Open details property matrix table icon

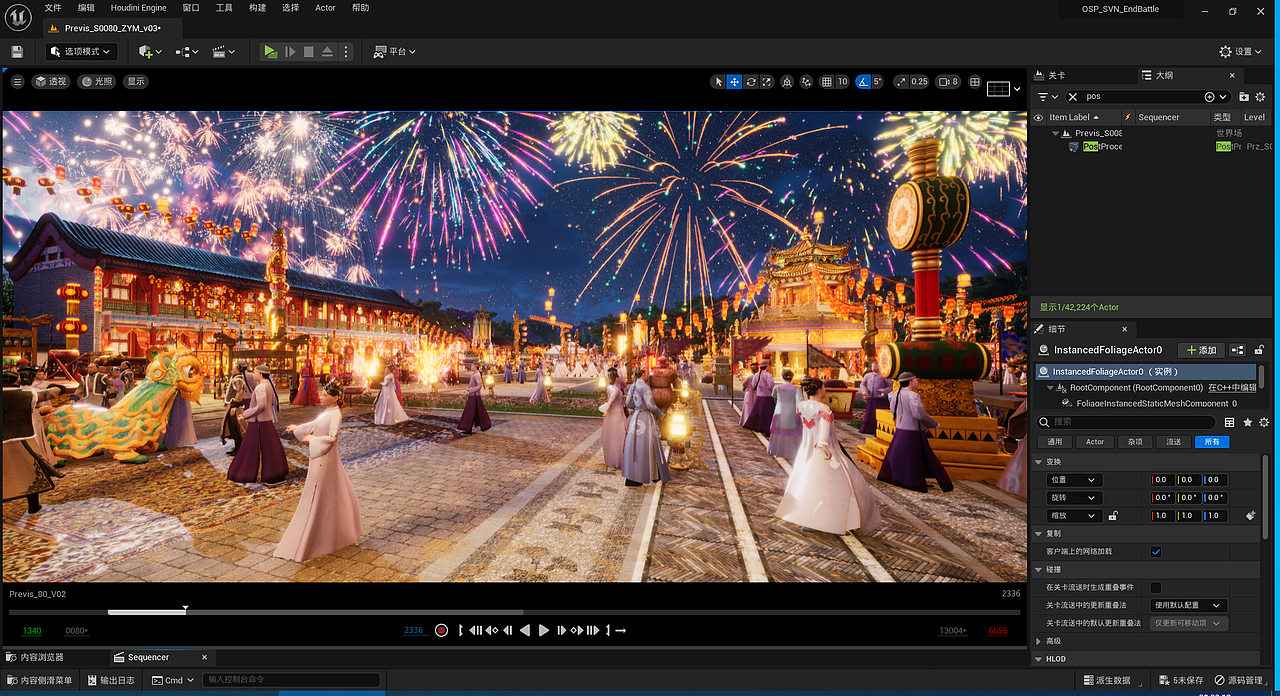(x=1229, y=423)
